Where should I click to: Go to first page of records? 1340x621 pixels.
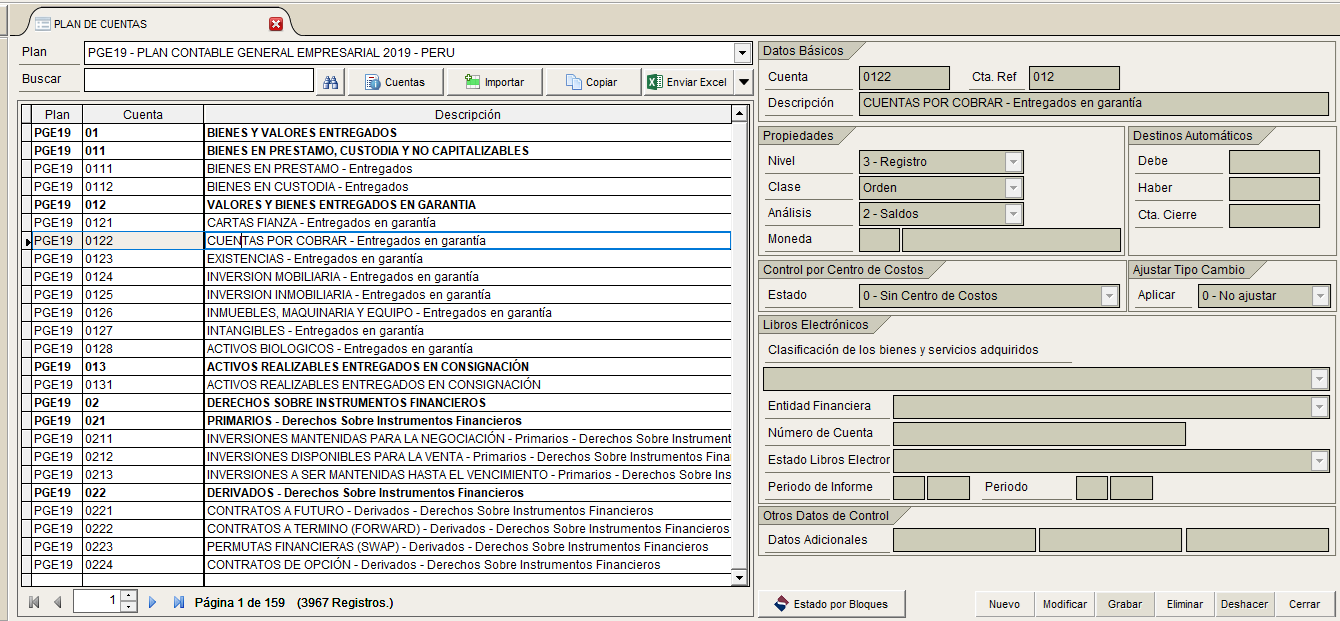[x=34, y=602]
